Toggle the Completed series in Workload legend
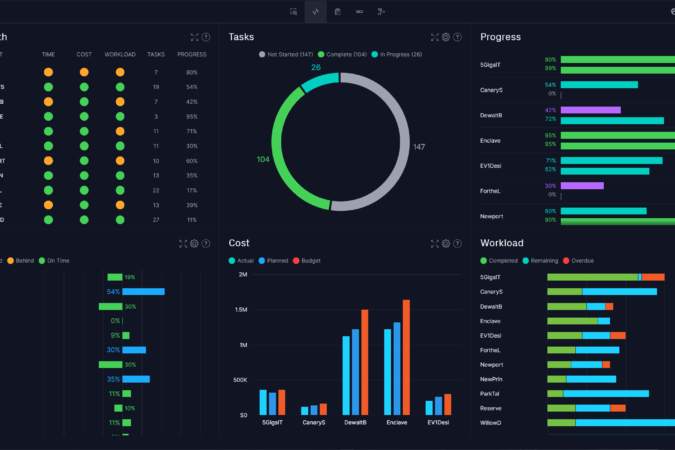 499,261
